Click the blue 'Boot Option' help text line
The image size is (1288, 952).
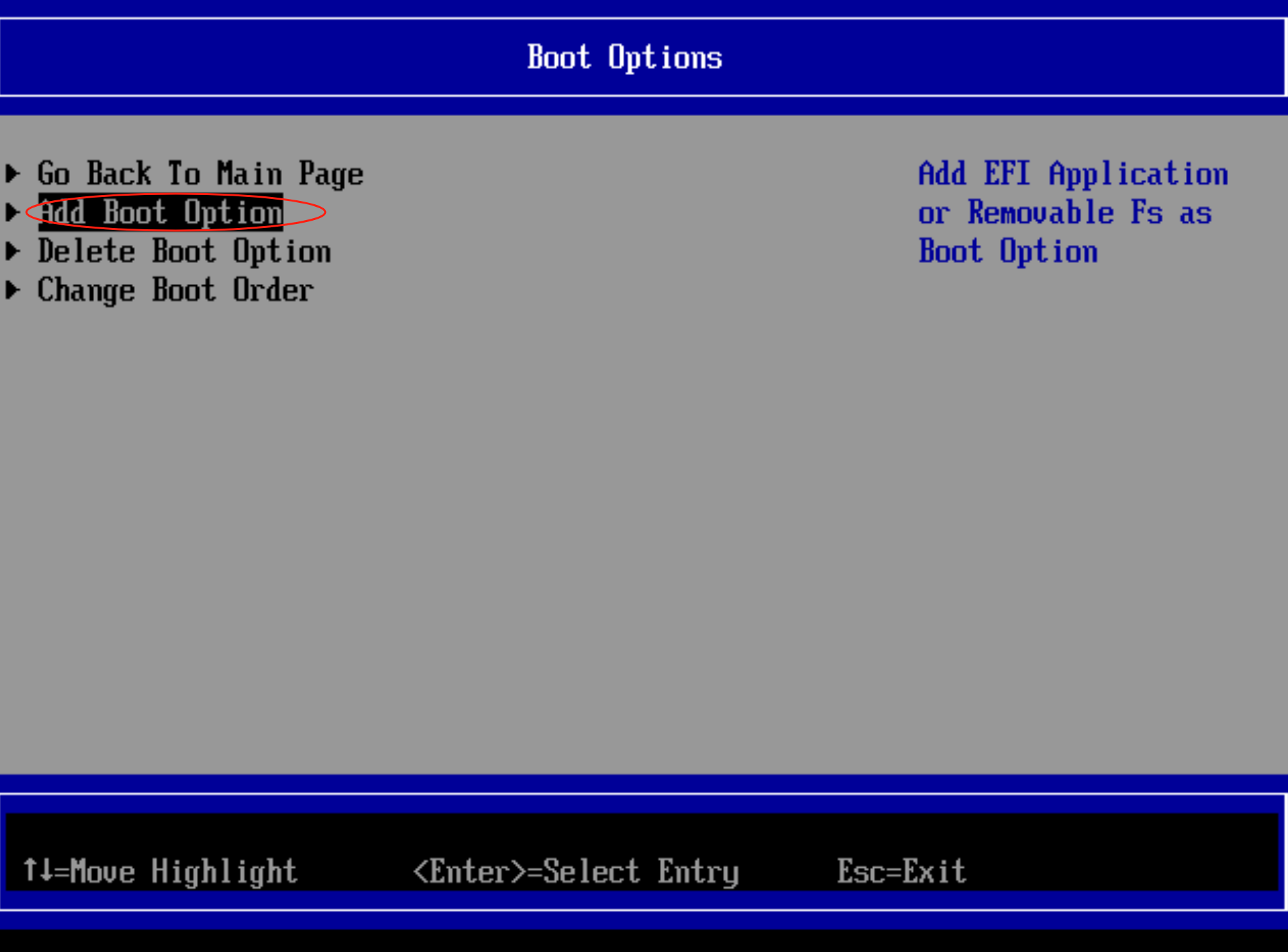pyautogui.click(x=1008, y=252)
